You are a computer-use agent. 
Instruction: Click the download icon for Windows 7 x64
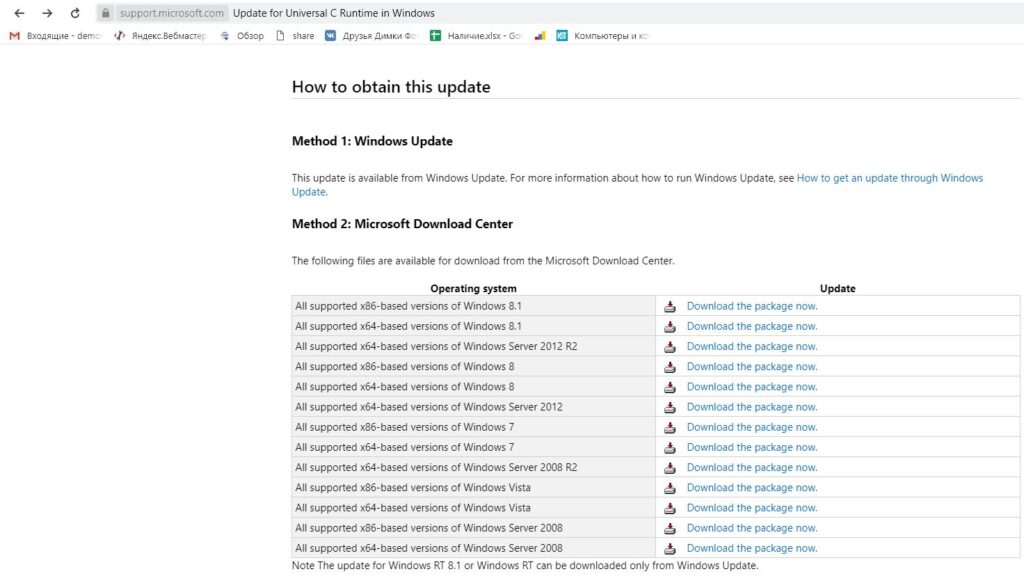670,448
